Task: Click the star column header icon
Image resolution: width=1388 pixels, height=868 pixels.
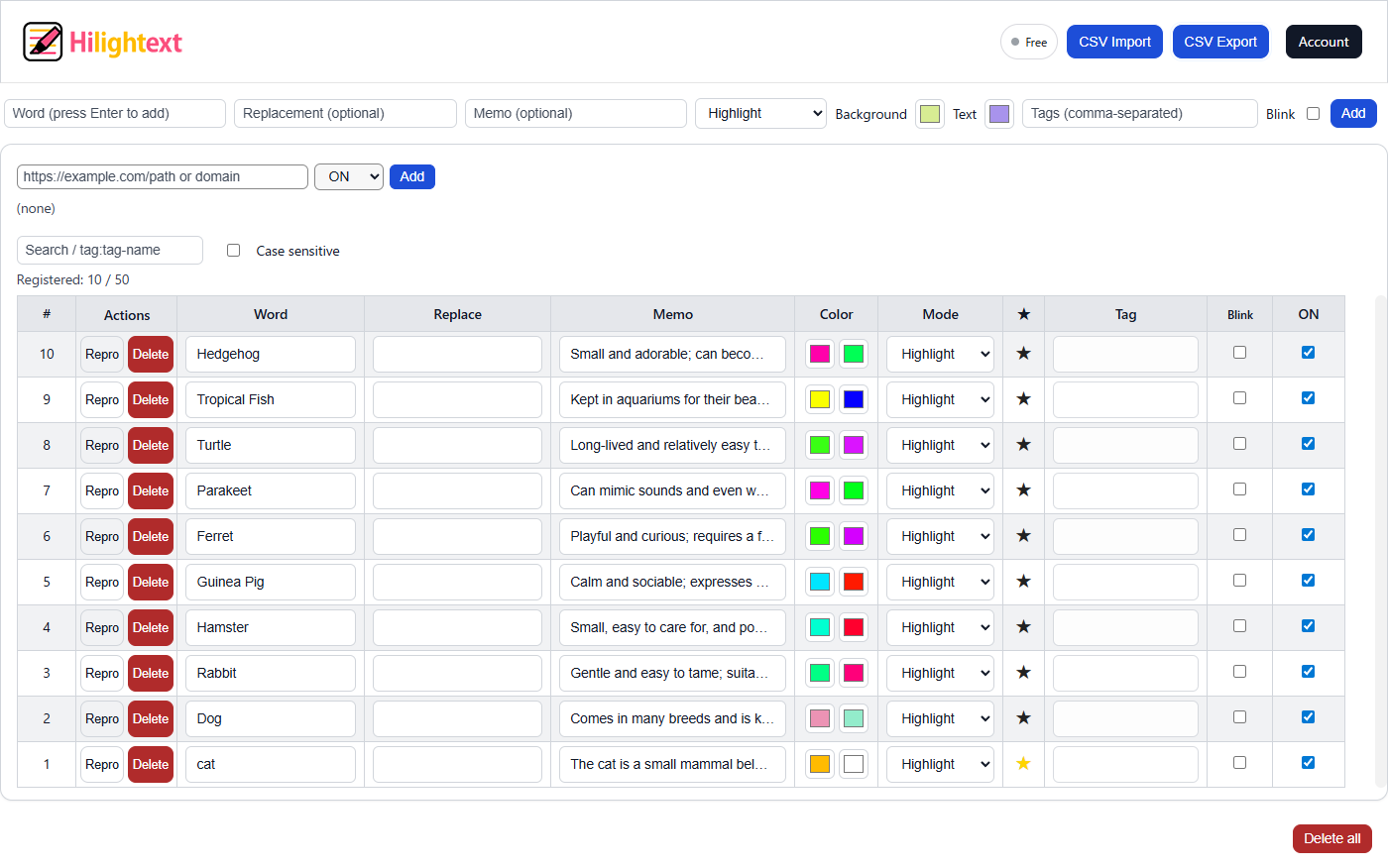Action: pos(1023,314)
